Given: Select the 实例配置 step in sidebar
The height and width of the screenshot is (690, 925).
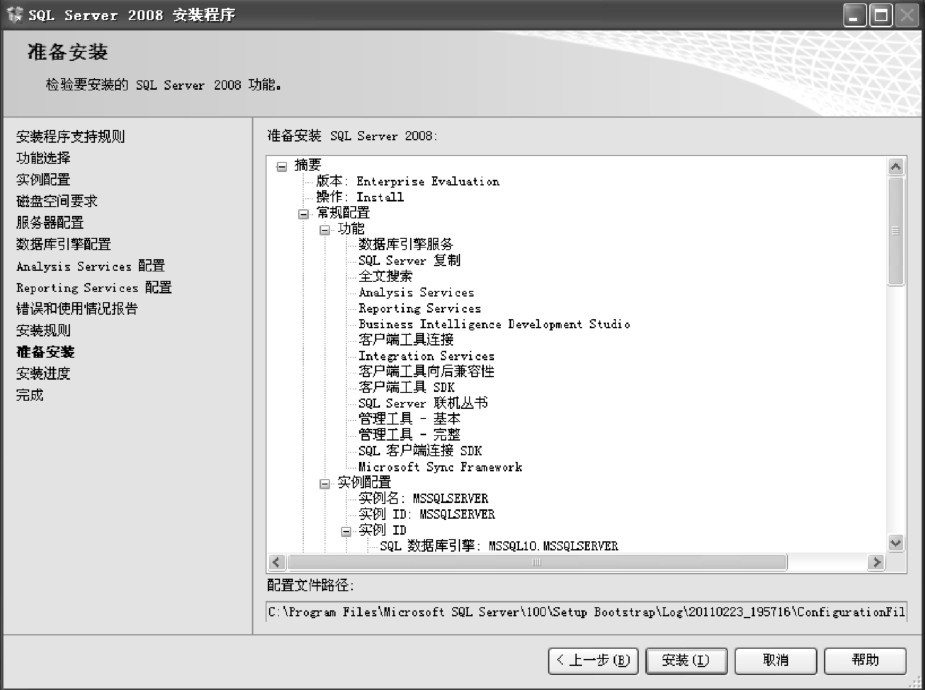Looking at the screenshot, I should pyautogui.click(x=43, y=179).
